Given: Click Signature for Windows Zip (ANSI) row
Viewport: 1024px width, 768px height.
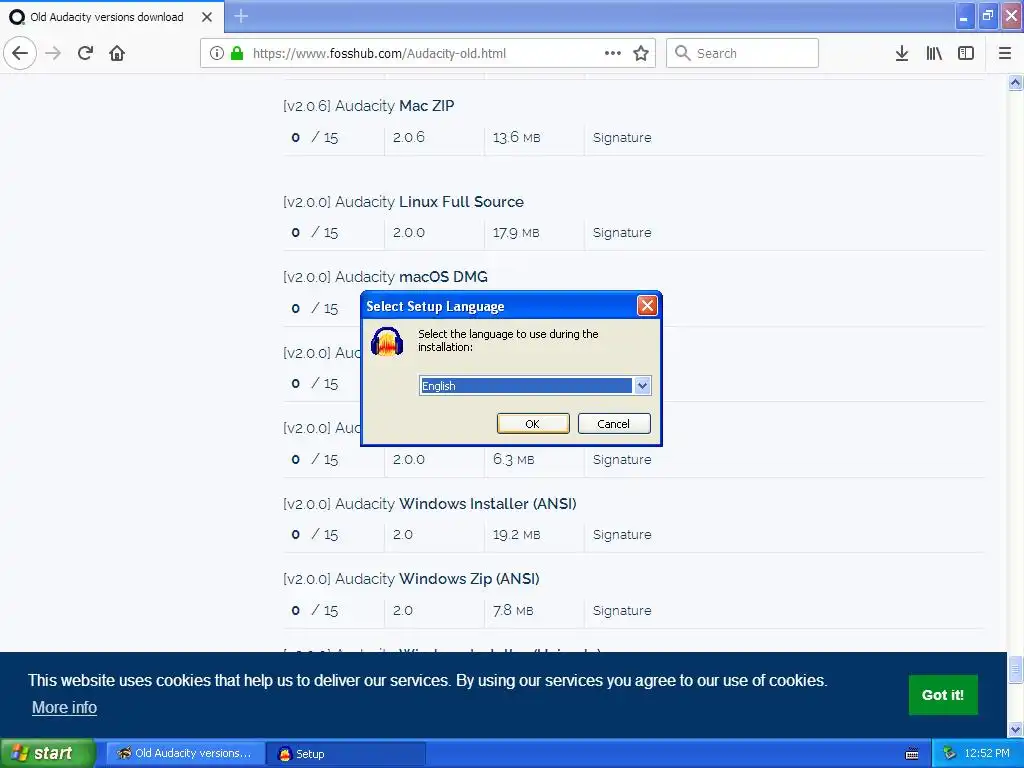Looking at the screenshot, I should (x=622, y=611).
